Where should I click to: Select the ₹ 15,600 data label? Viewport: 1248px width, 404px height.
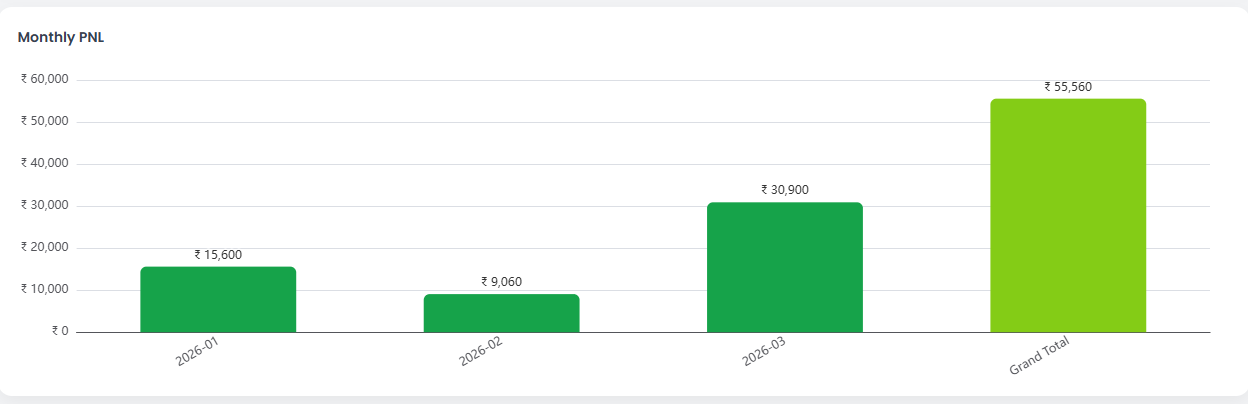pos(218,255)
